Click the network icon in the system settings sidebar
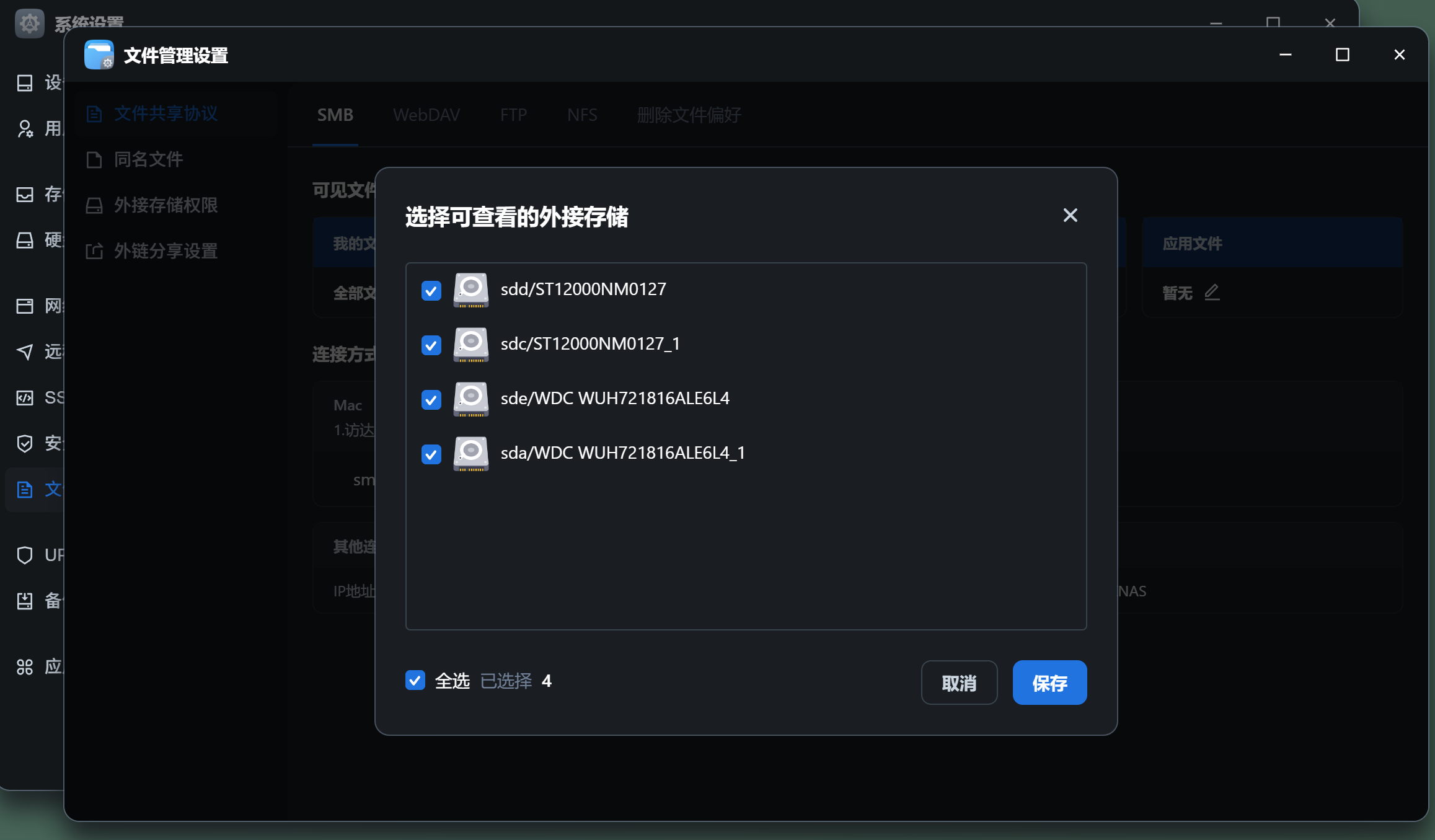Viewport: 1435px width, 840px height. pos(25,306)
